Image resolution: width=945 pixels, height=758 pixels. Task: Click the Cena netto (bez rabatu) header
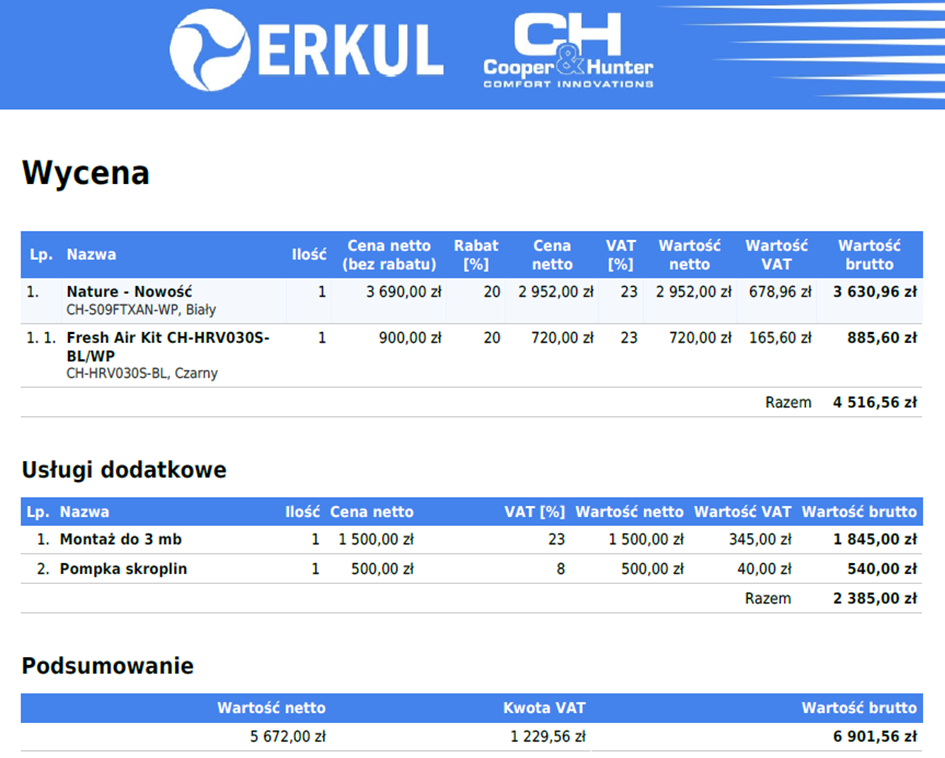(389, 255)
